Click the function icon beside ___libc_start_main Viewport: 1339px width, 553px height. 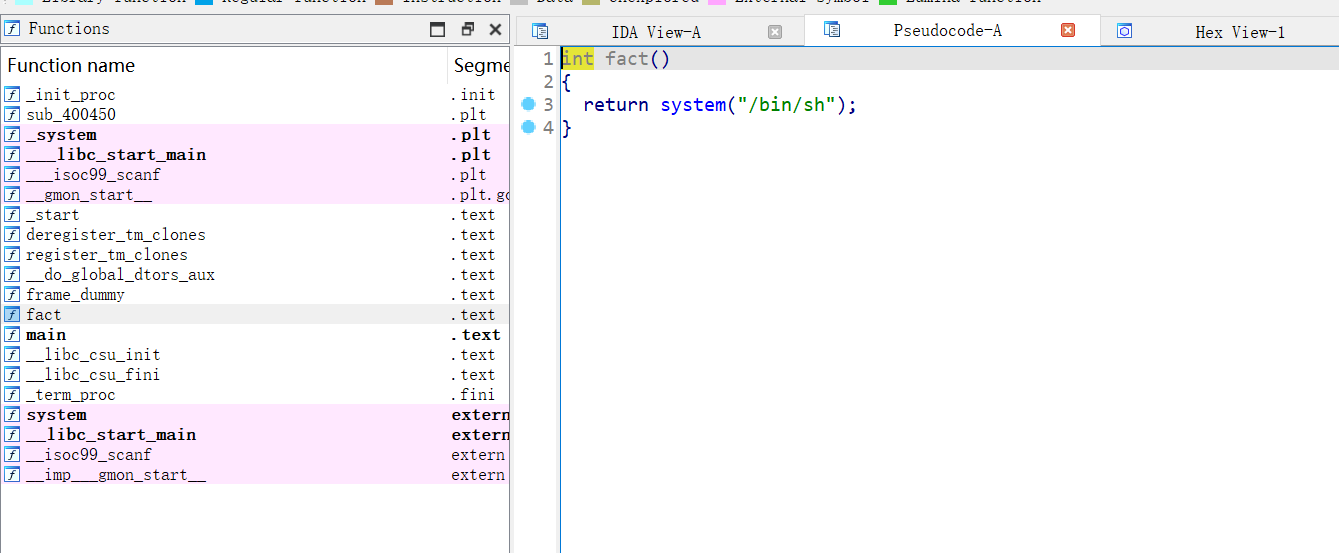tap(12, 155)
